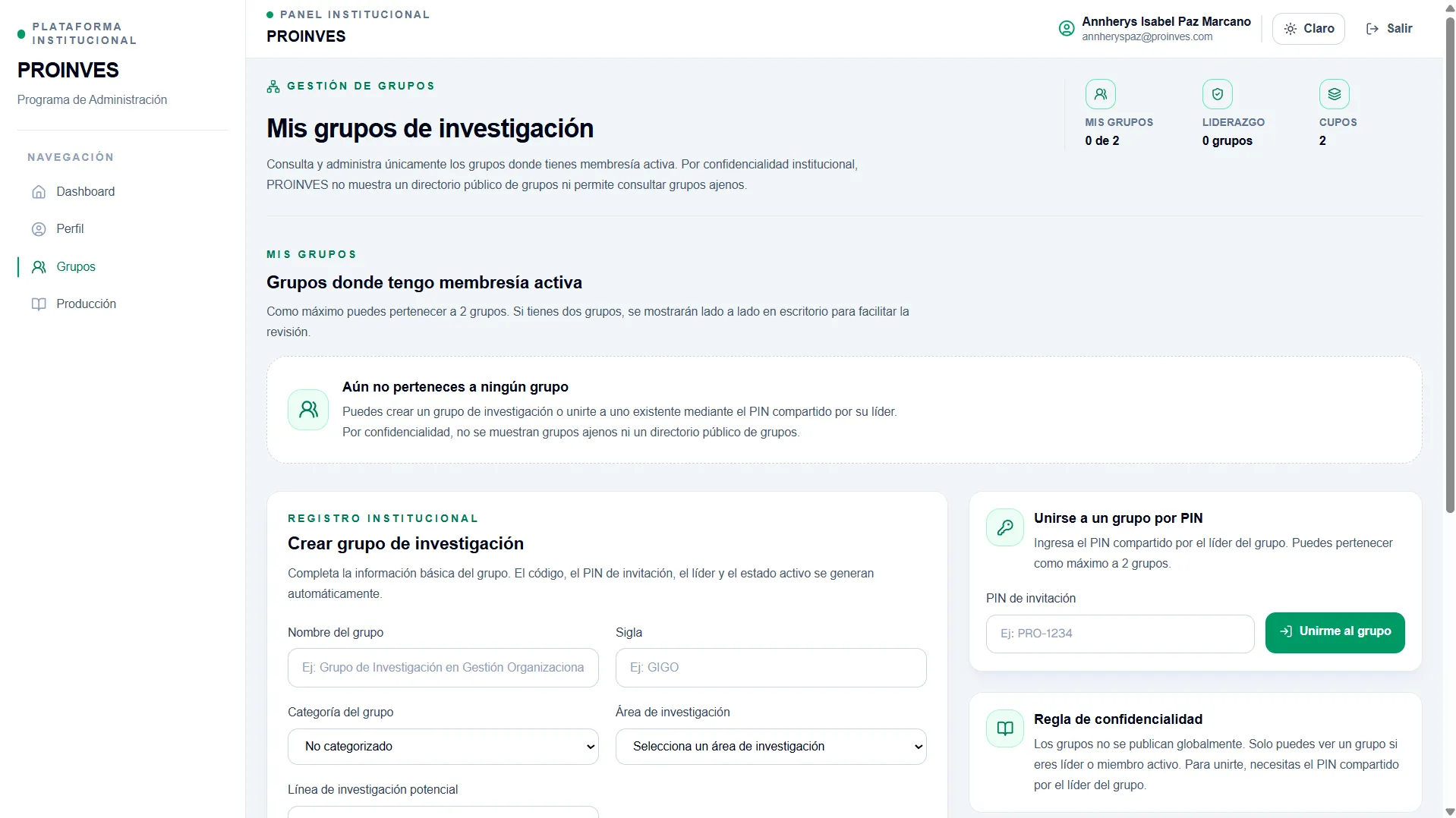This screenshot has width=1456, height=818.
Task: Click the Mis Grupos stat icon
Action: 1101,94
